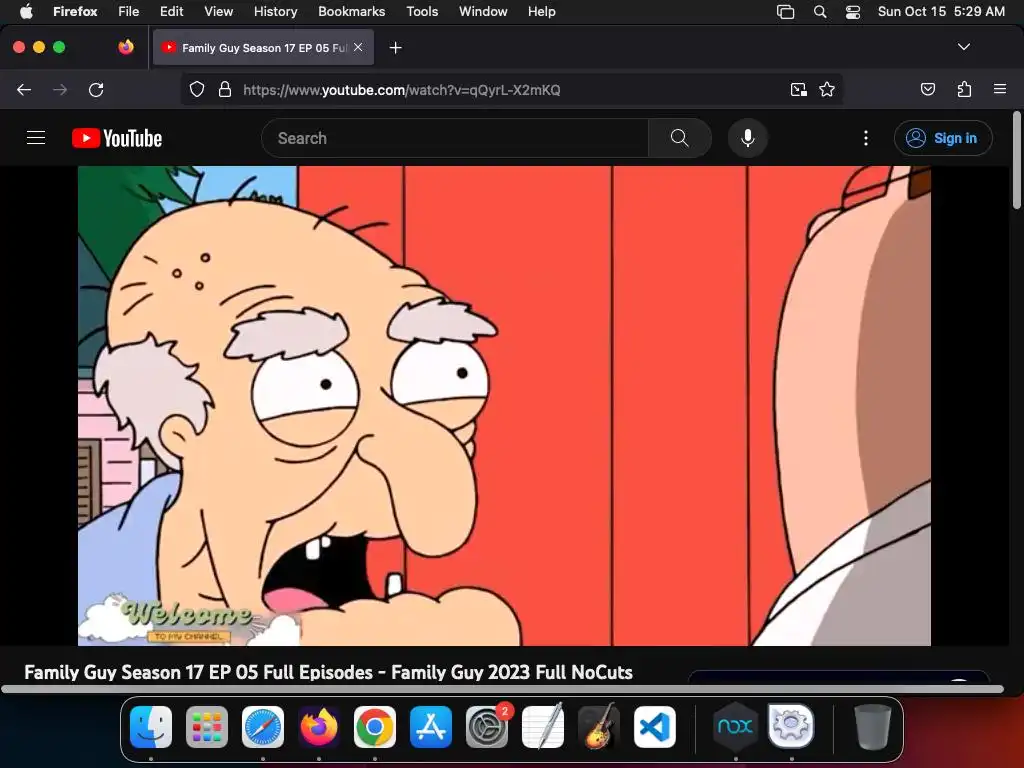The image size is (1024, 768).
Task: Open the Firefox app menu
Action: click(x=75, y=11)
